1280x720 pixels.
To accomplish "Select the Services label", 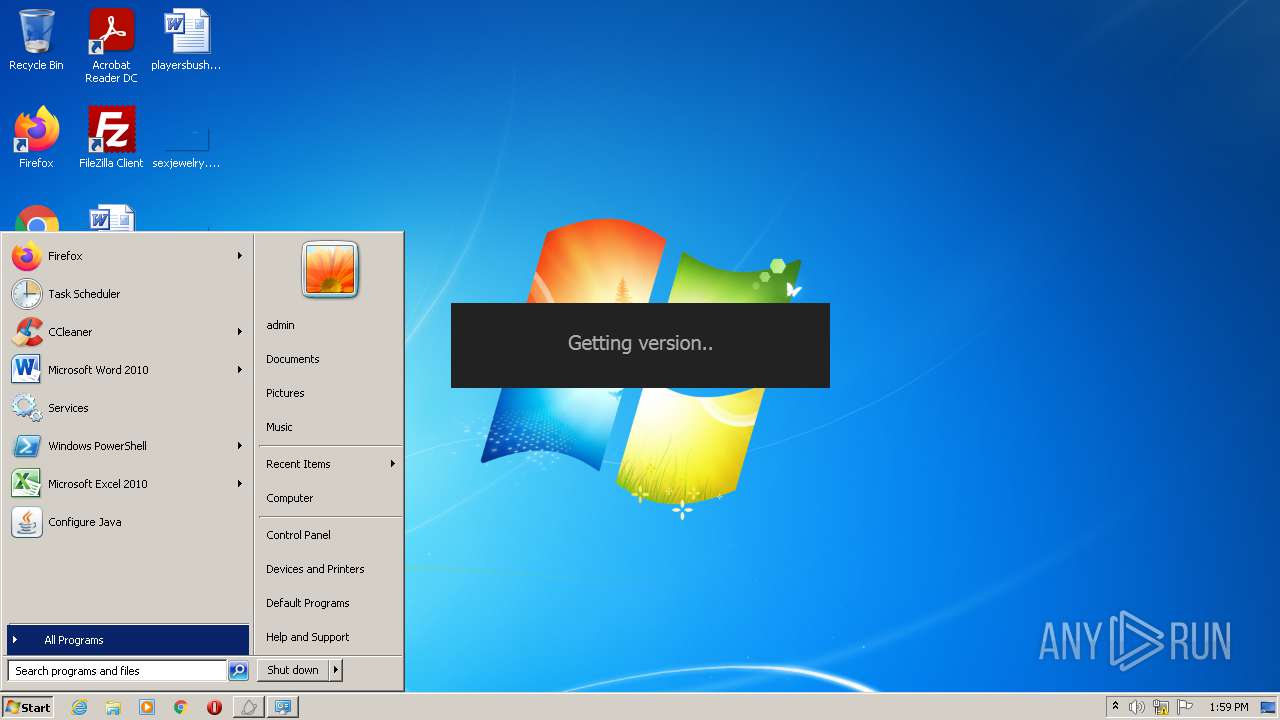I will (68, 408).
